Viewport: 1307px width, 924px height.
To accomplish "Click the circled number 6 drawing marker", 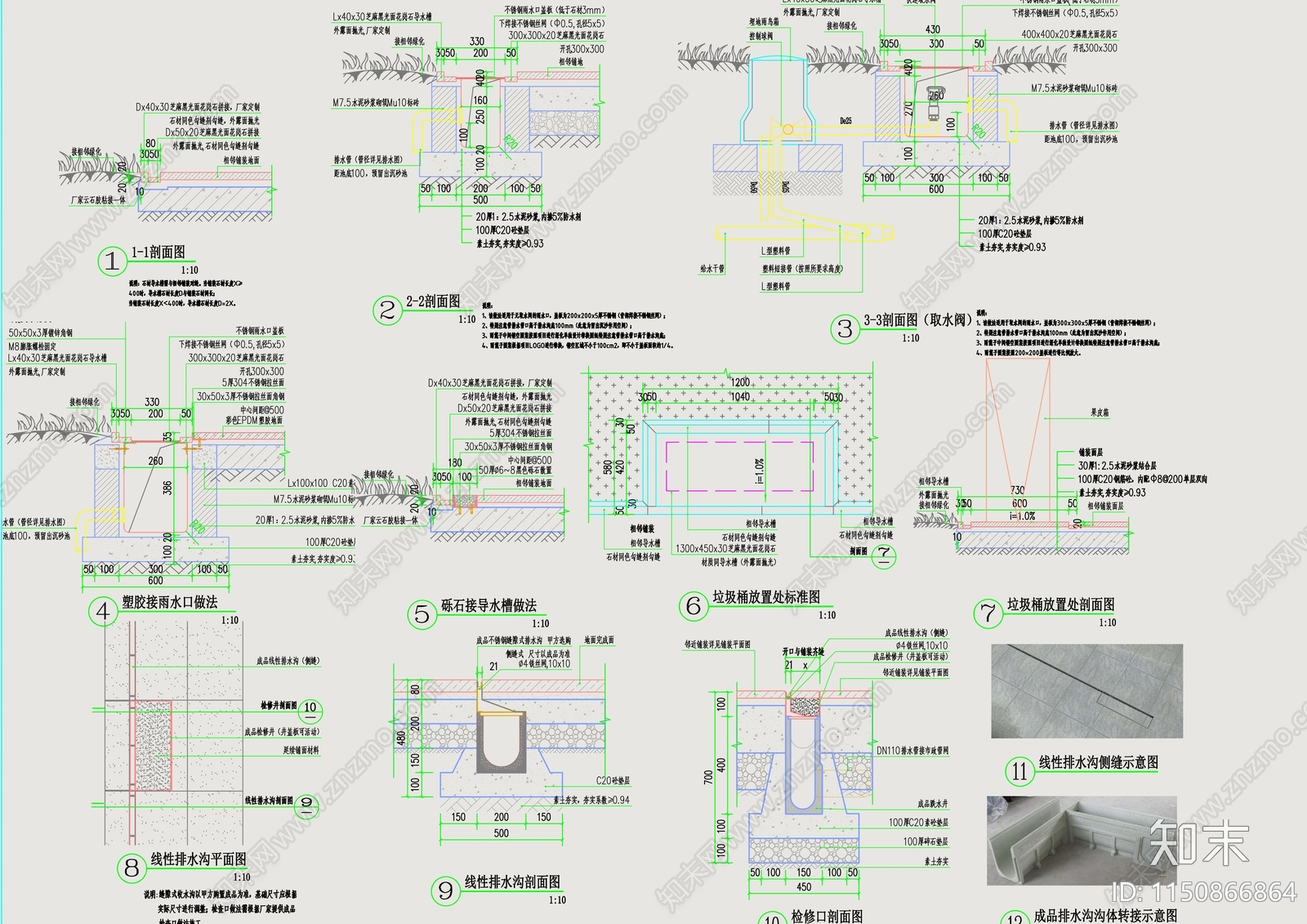I will click(x=693, y=606).
